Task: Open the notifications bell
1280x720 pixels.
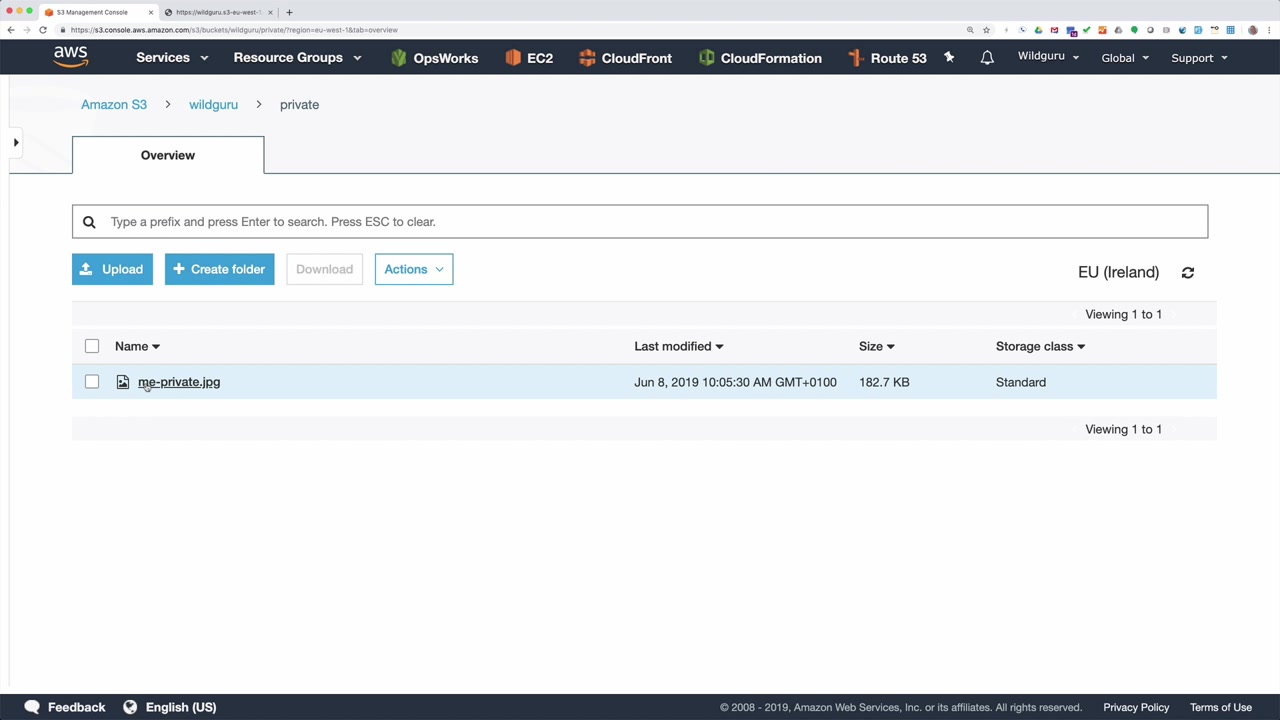Action: (987, 58)
